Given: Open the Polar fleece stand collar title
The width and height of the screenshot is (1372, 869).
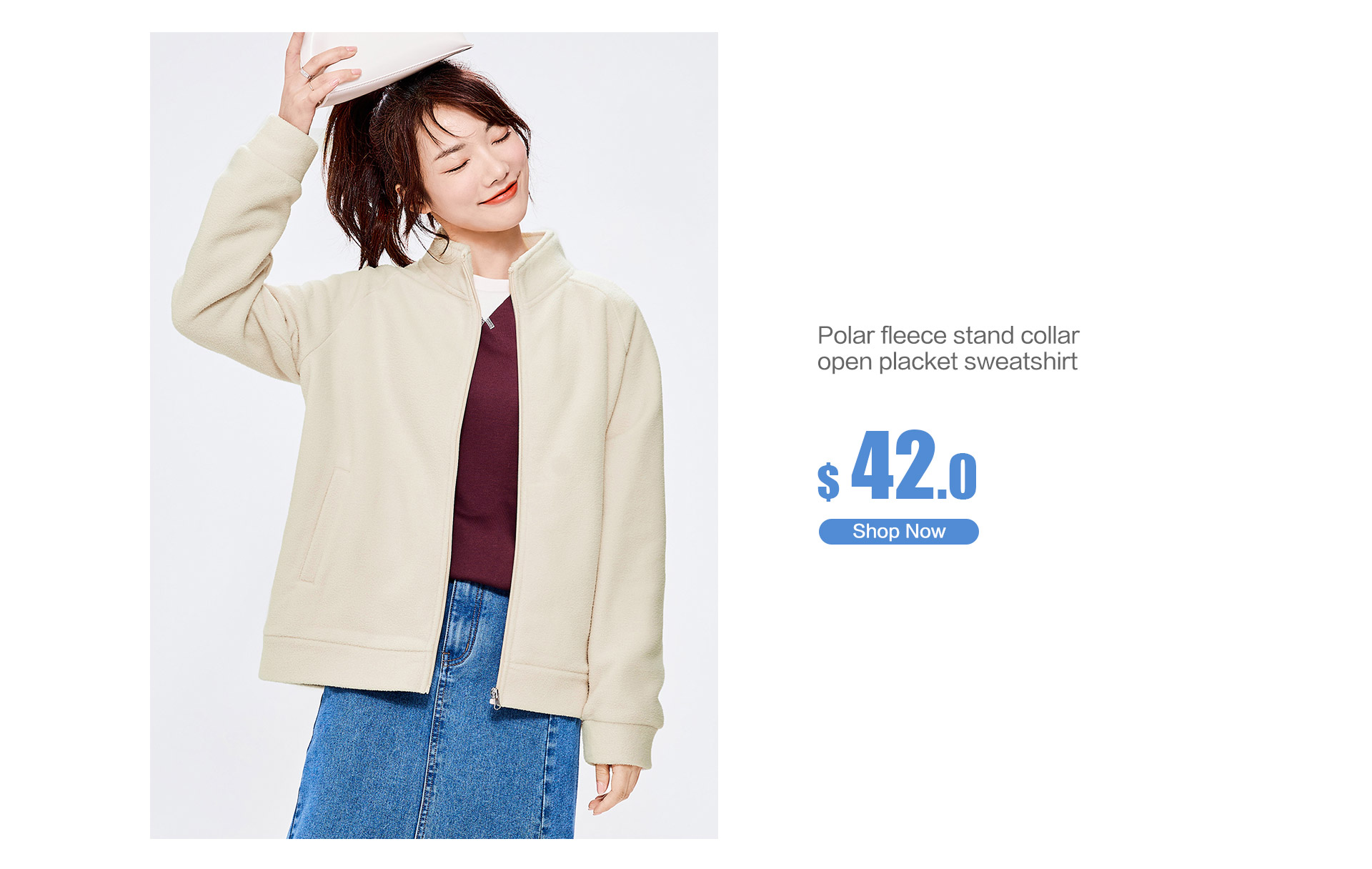Looking at the screenshot, I should click(x=948, y=335).
